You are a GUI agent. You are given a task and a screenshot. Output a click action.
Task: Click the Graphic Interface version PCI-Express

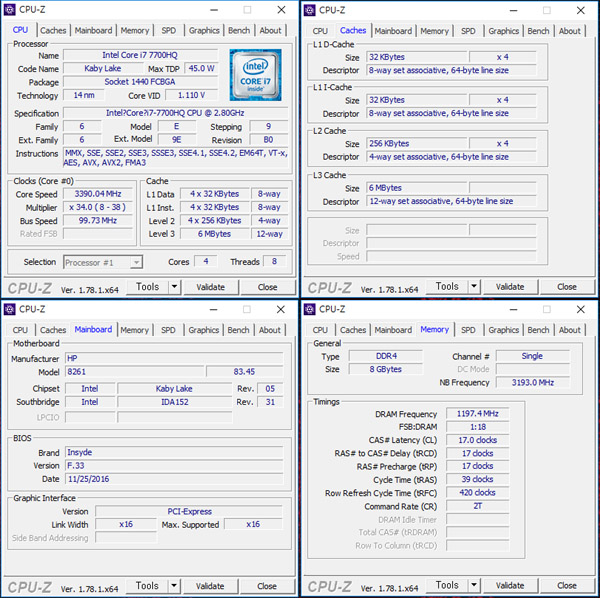(189, 512)
